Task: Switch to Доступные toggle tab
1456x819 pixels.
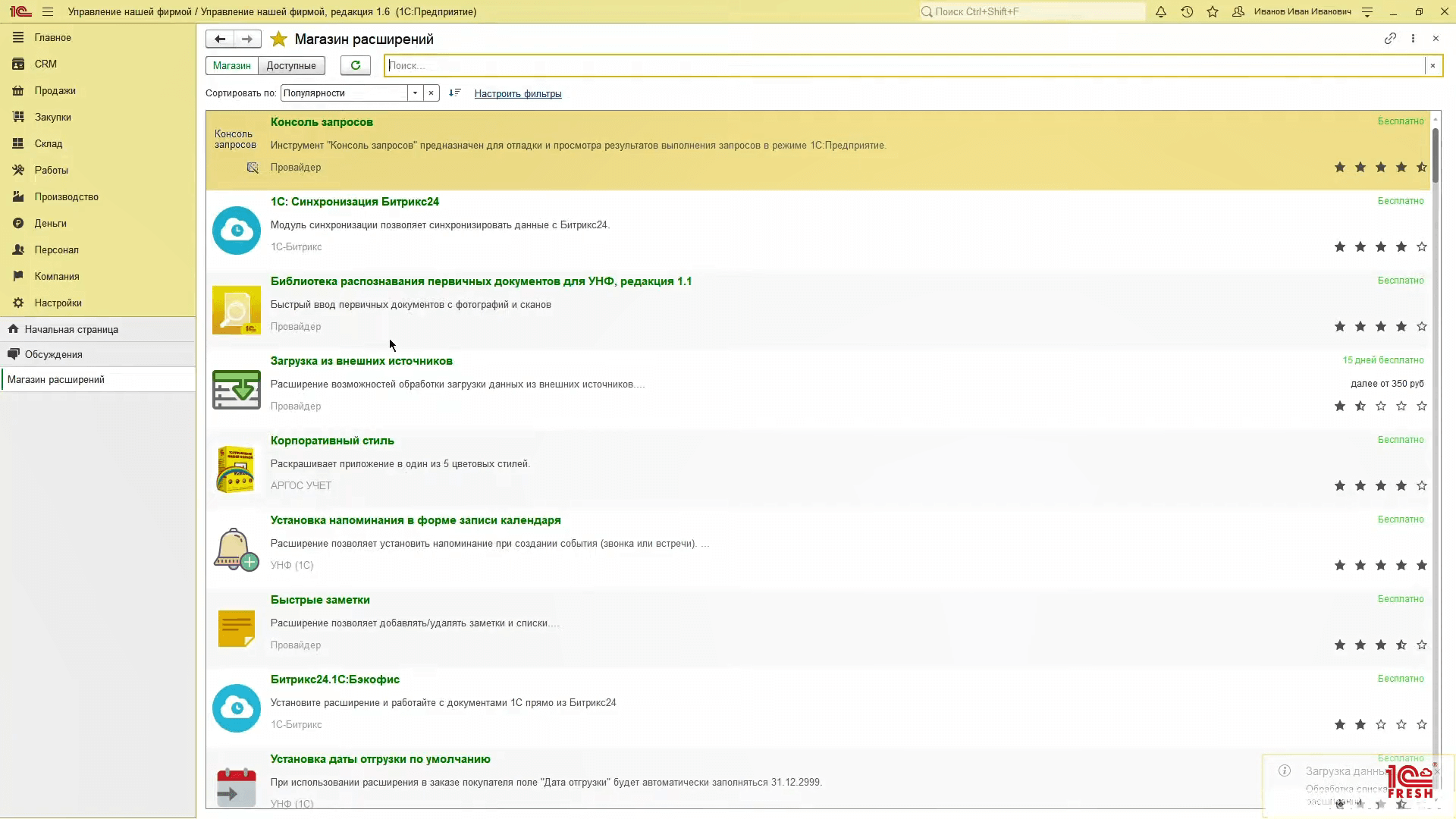Action: click(291, 65)
